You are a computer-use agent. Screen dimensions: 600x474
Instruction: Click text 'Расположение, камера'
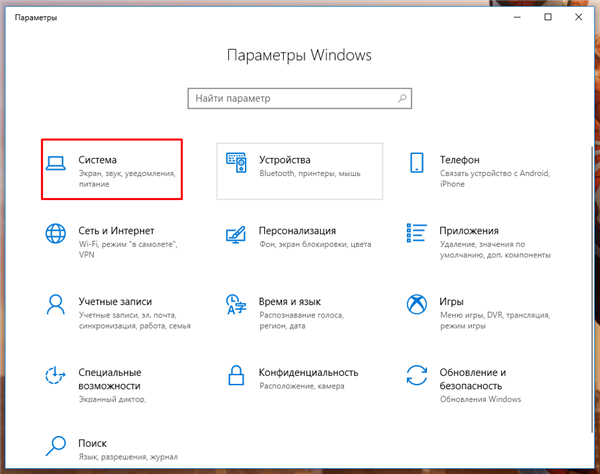click(302, 386)
